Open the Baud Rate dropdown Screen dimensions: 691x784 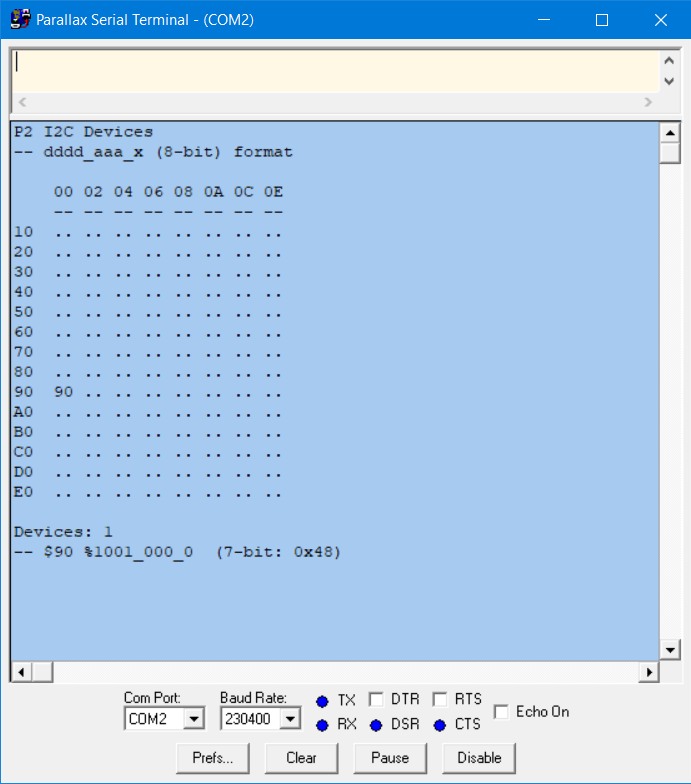click(x=290, y=719)
